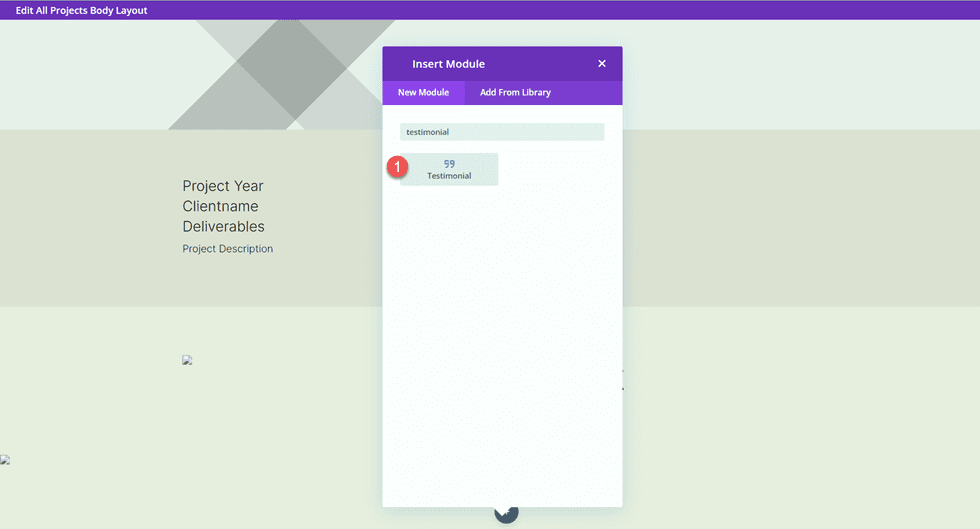Click the Edit All Projects Body Layout title
Screen dimensions: 980x529
point(81,10)
